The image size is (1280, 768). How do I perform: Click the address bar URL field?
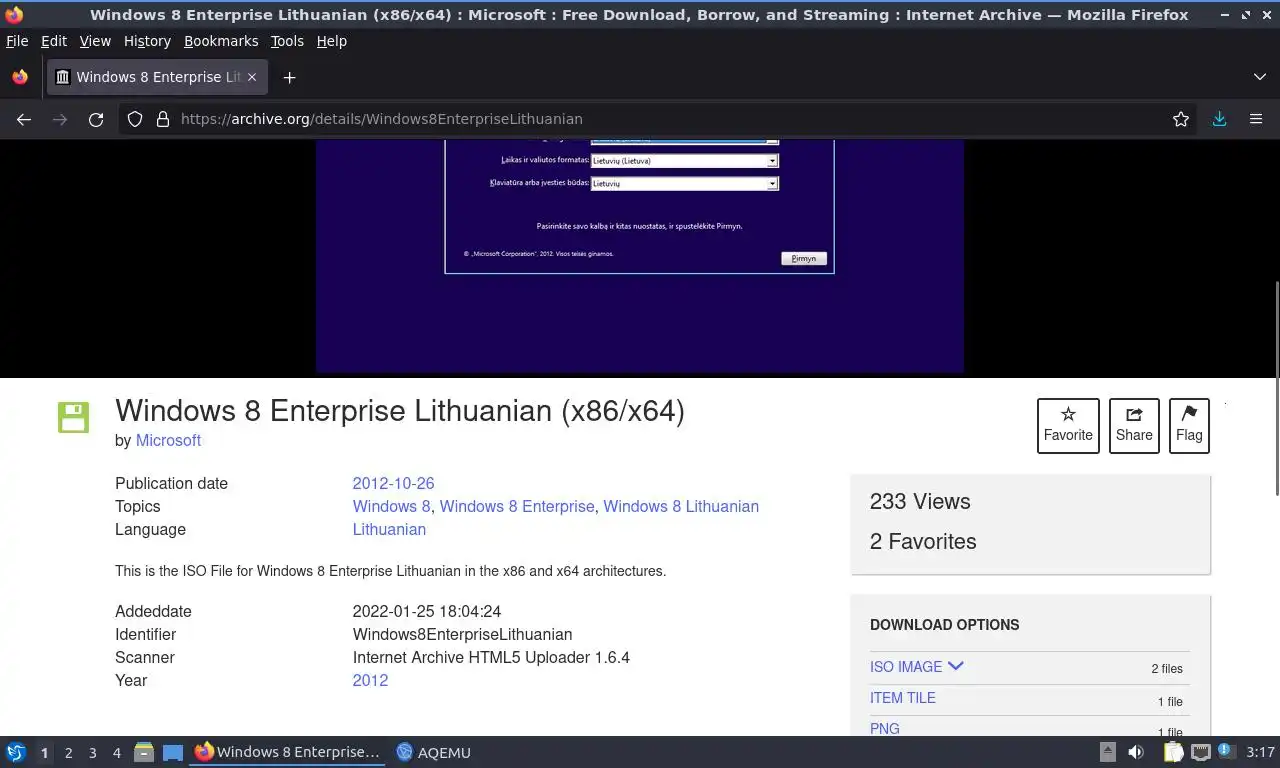[660, 119]
